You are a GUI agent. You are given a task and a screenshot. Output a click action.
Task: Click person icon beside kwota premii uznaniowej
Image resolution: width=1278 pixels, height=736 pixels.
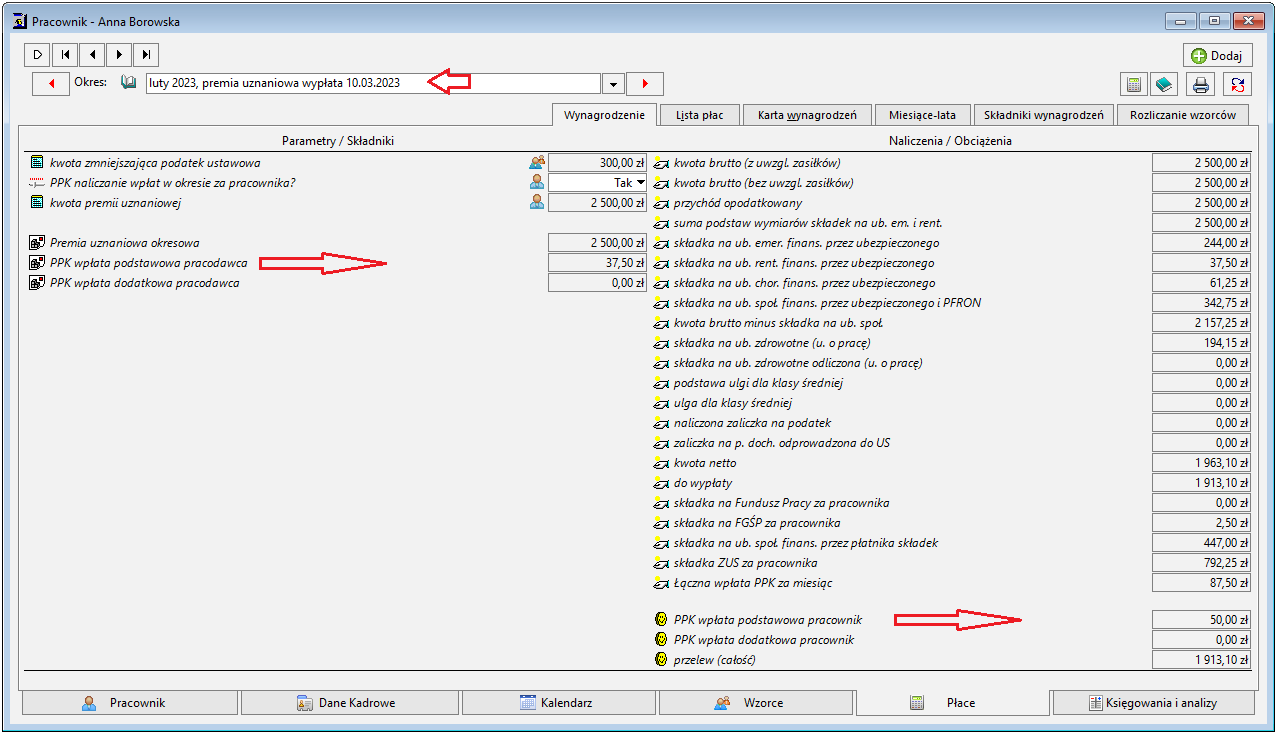pyautogui.click(x=537, y=203)
